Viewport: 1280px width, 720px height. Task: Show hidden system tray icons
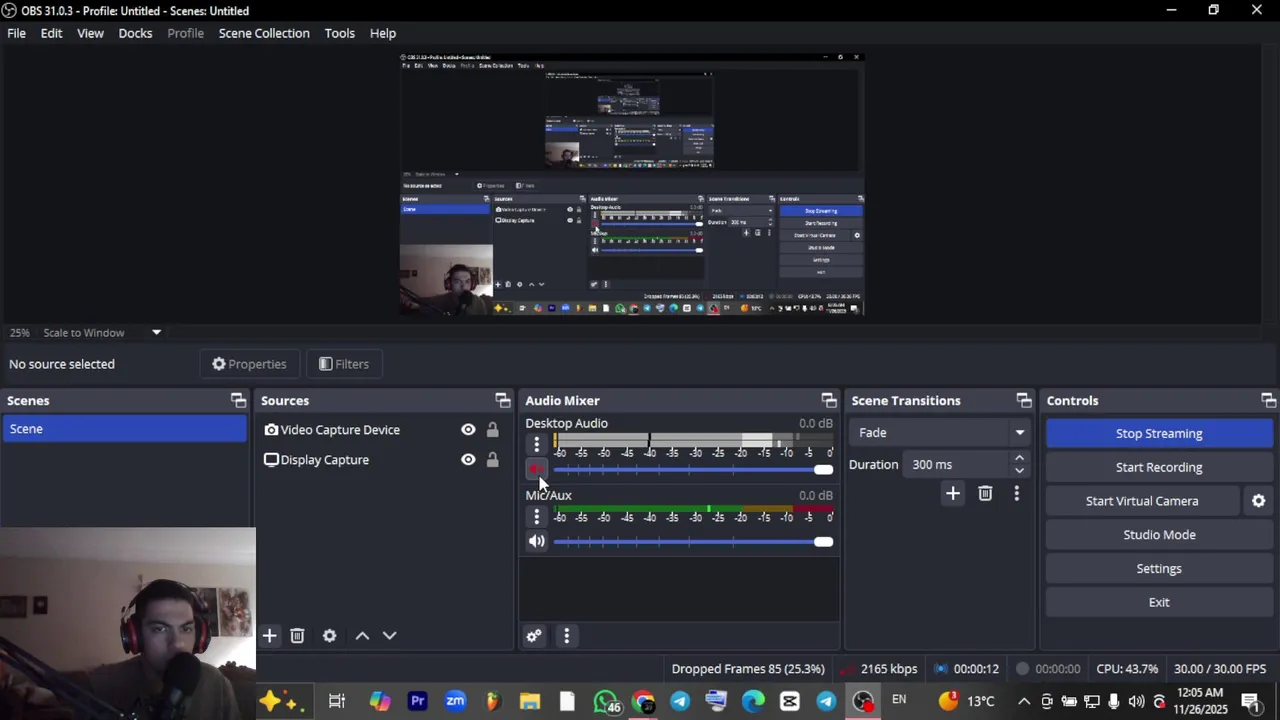(x=1024, y=701)
